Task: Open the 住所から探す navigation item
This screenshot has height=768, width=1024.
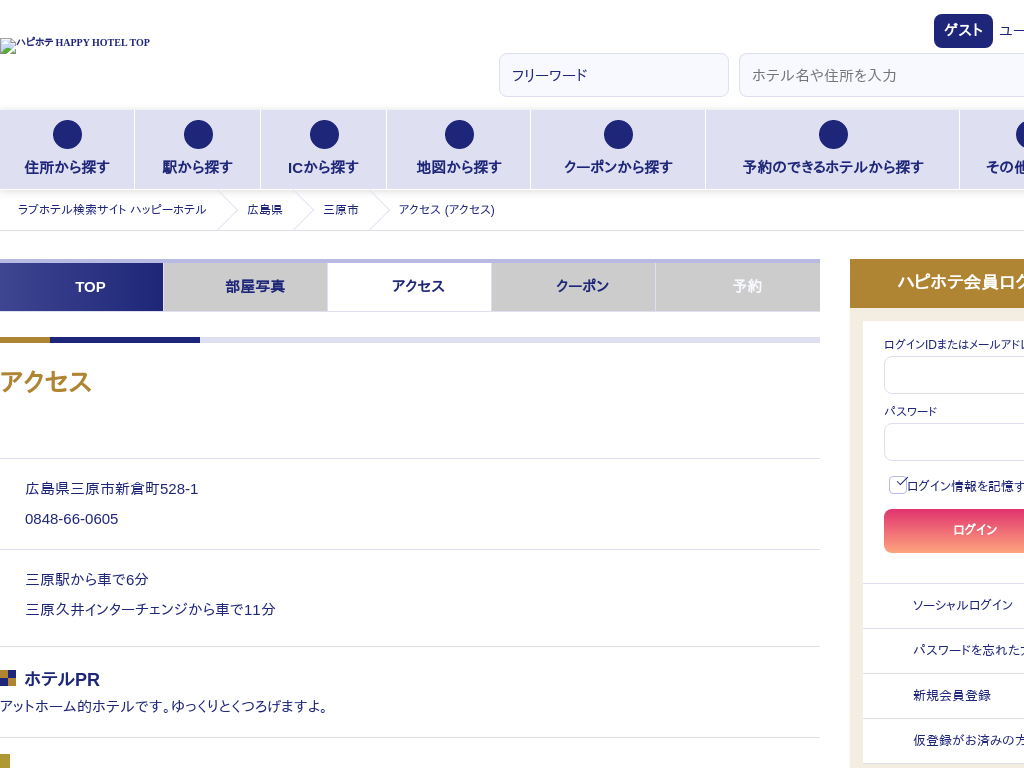Action: pos(67,150)
